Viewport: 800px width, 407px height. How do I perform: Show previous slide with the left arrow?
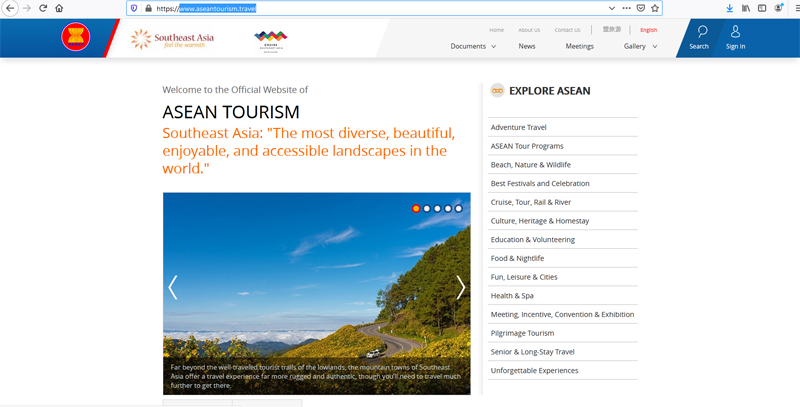(173, 287)
